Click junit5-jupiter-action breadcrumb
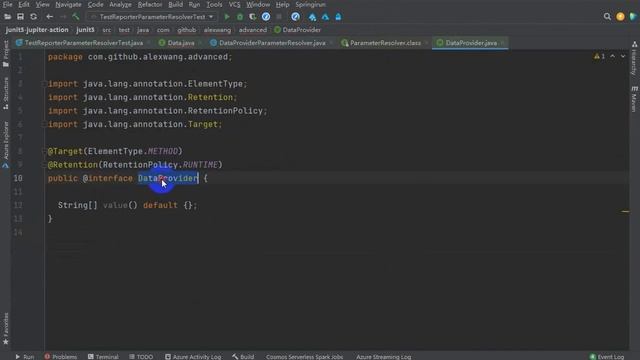The image size is (640, 360). [x=37, y=30]
